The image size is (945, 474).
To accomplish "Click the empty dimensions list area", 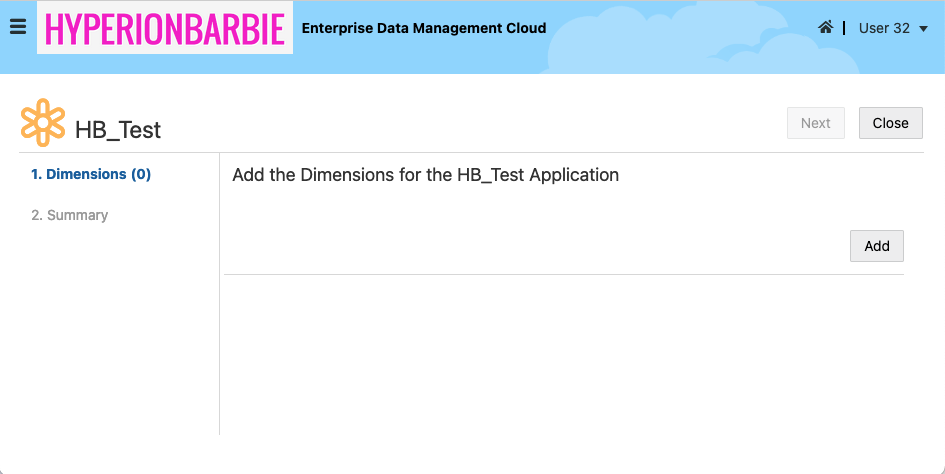I will (x=563, y=350).
